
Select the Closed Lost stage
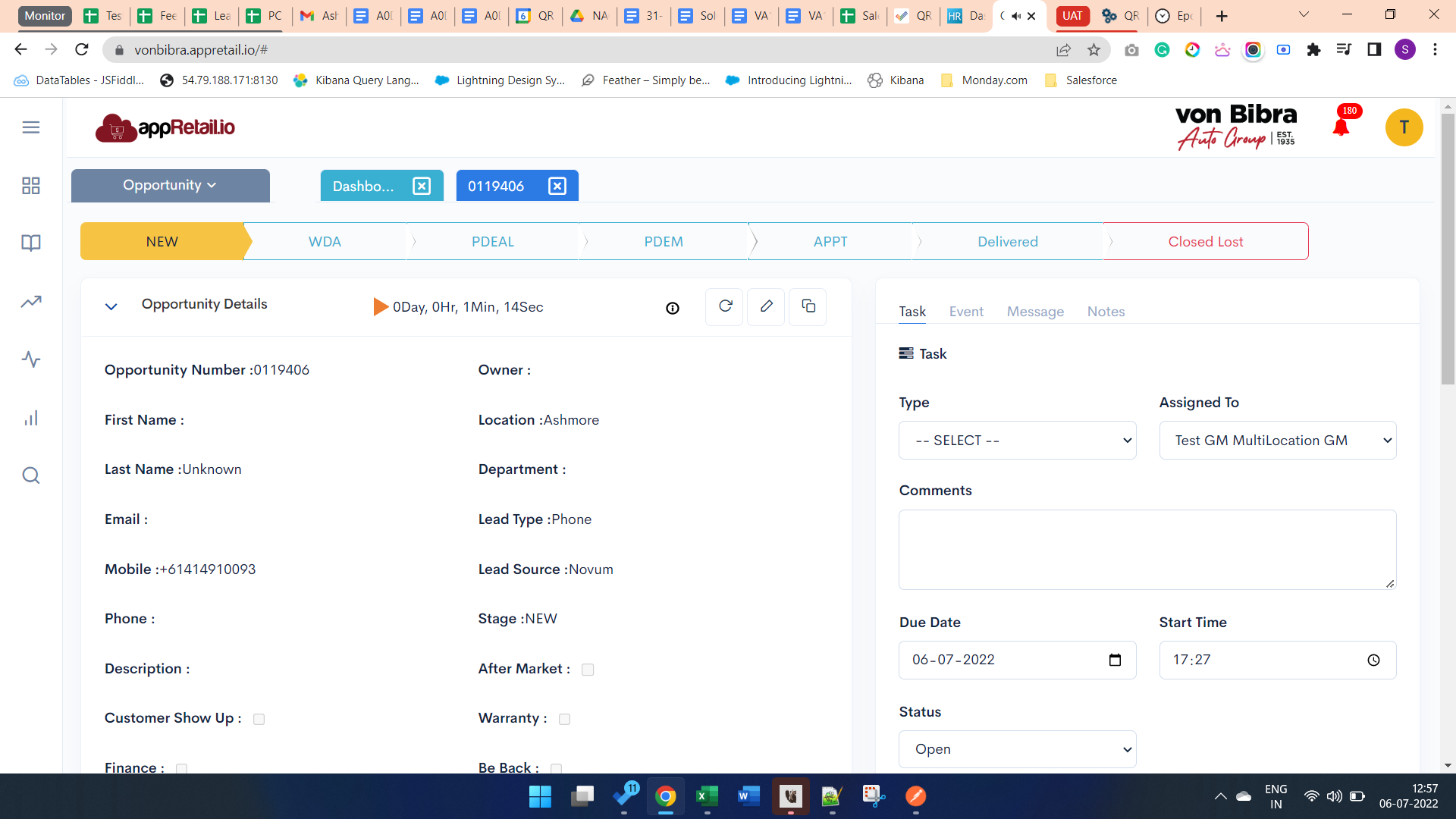point(1205,242)
